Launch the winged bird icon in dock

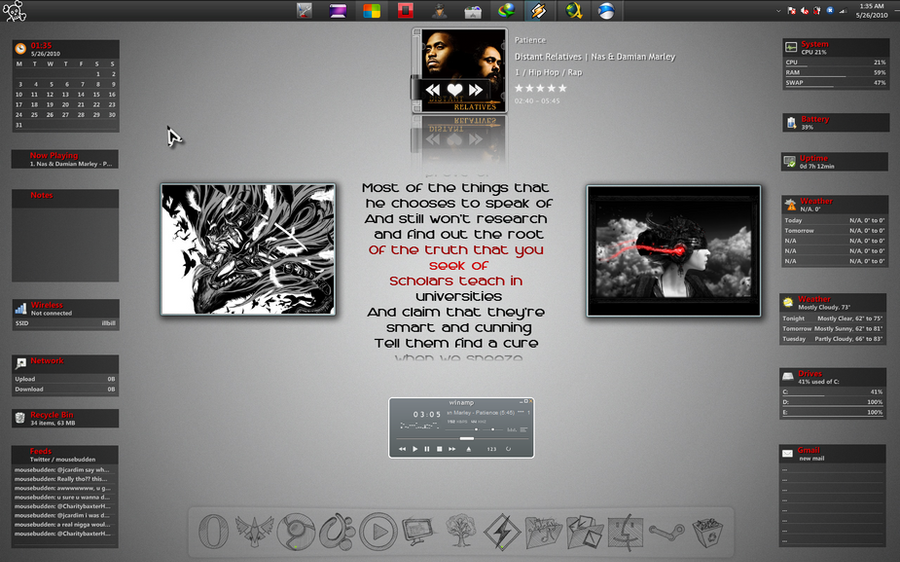[254, 531]
